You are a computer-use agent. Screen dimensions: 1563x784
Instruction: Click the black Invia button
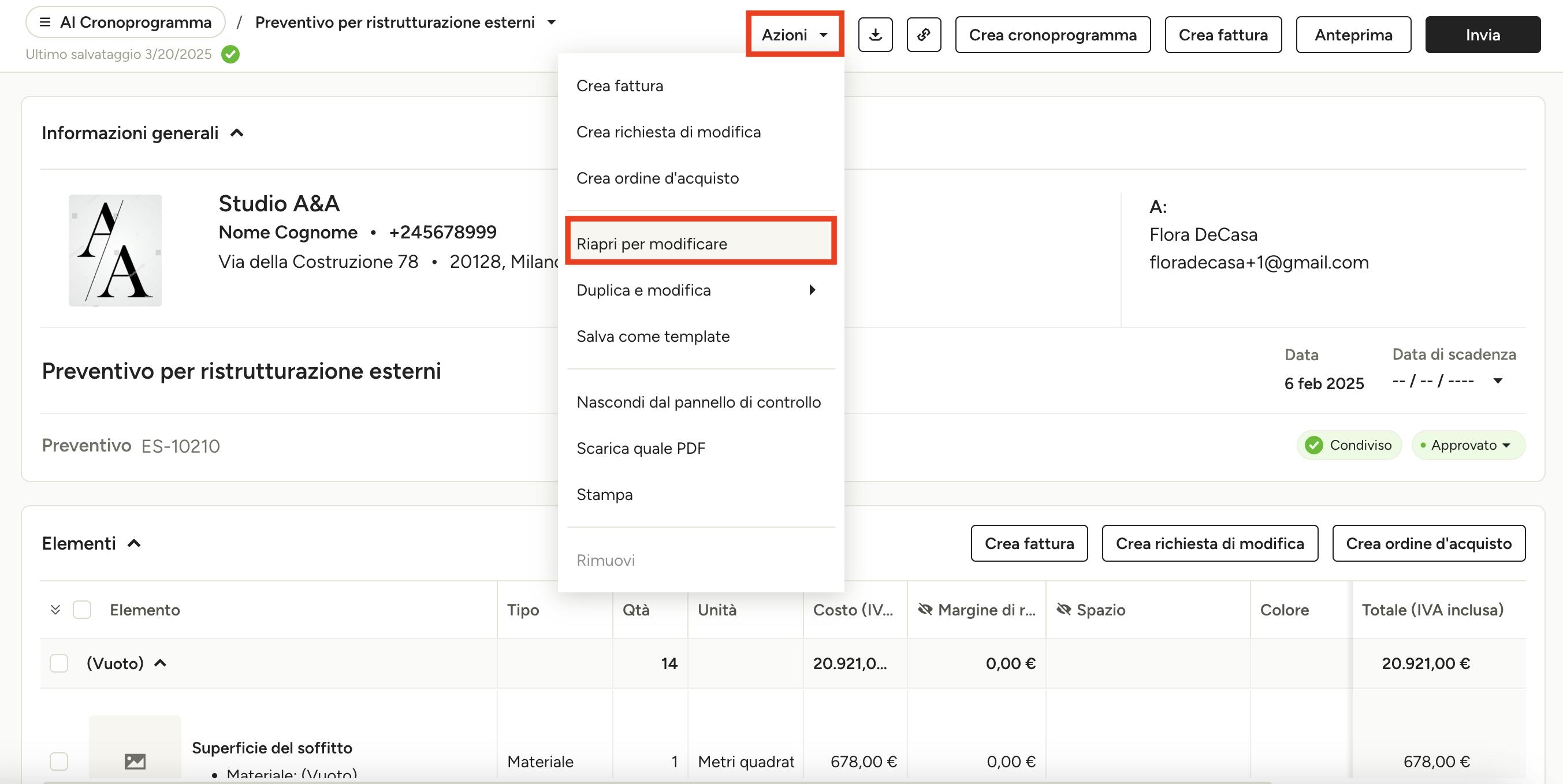point(1482,35)
